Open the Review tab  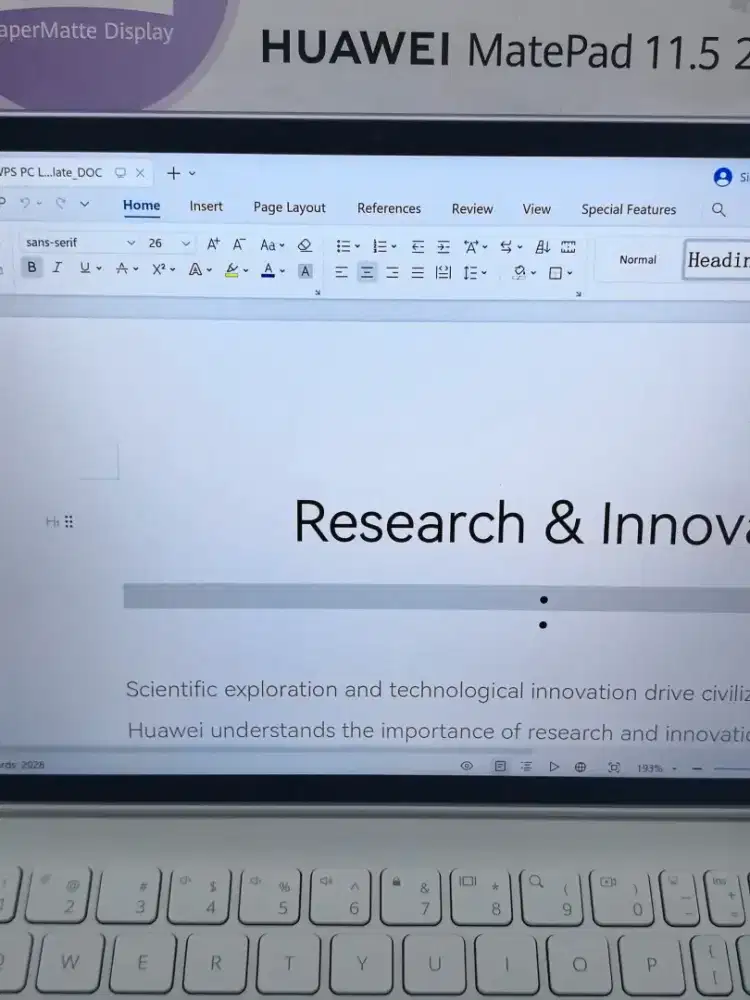[473, 209]
